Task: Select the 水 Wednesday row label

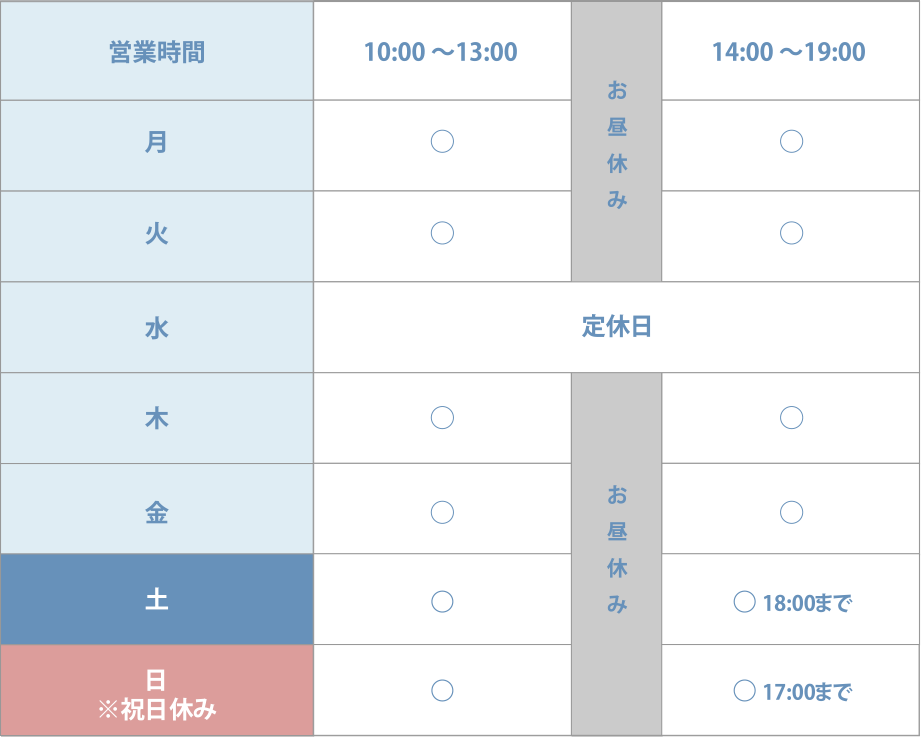Action: click(157, 327)
